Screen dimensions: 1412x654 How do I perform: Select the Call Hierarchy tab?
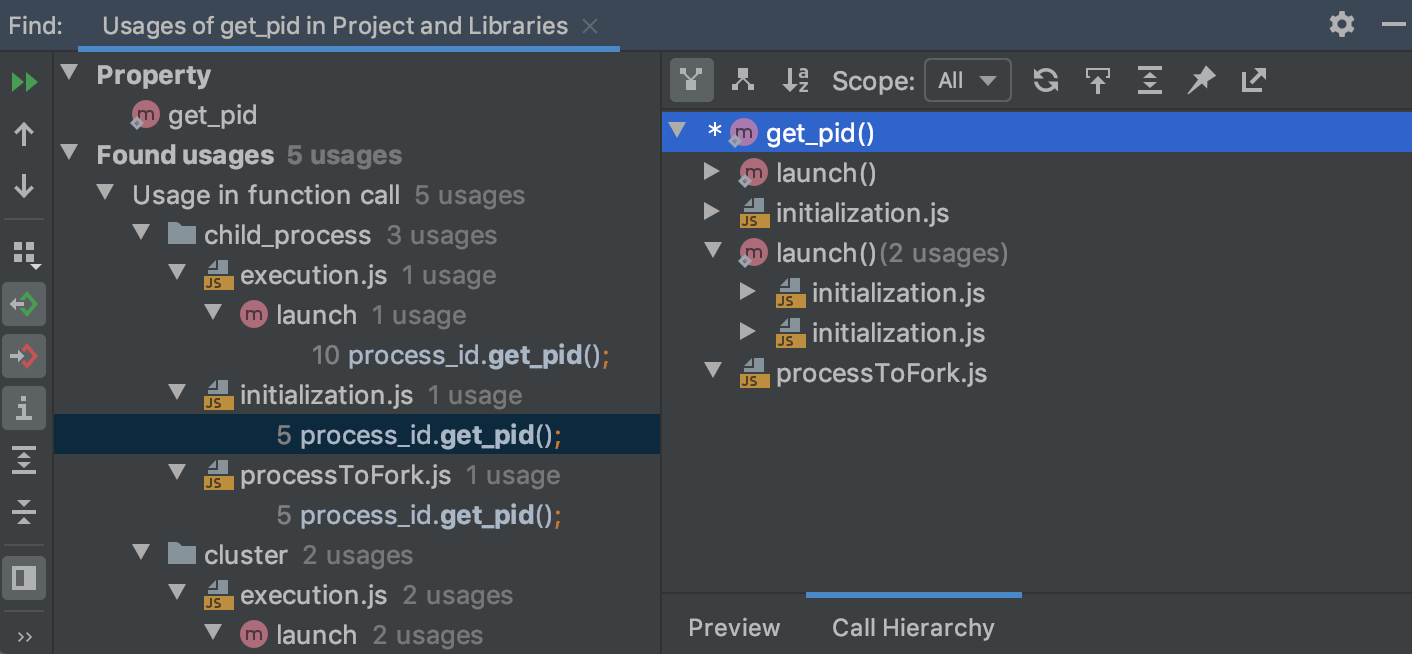point(913,627)
